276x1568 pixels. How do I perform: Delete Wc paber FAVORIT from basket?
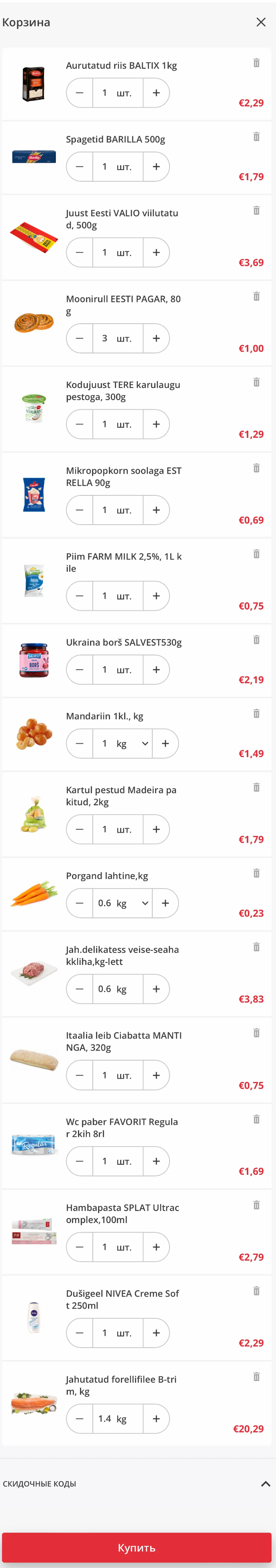pos(256,1119)
